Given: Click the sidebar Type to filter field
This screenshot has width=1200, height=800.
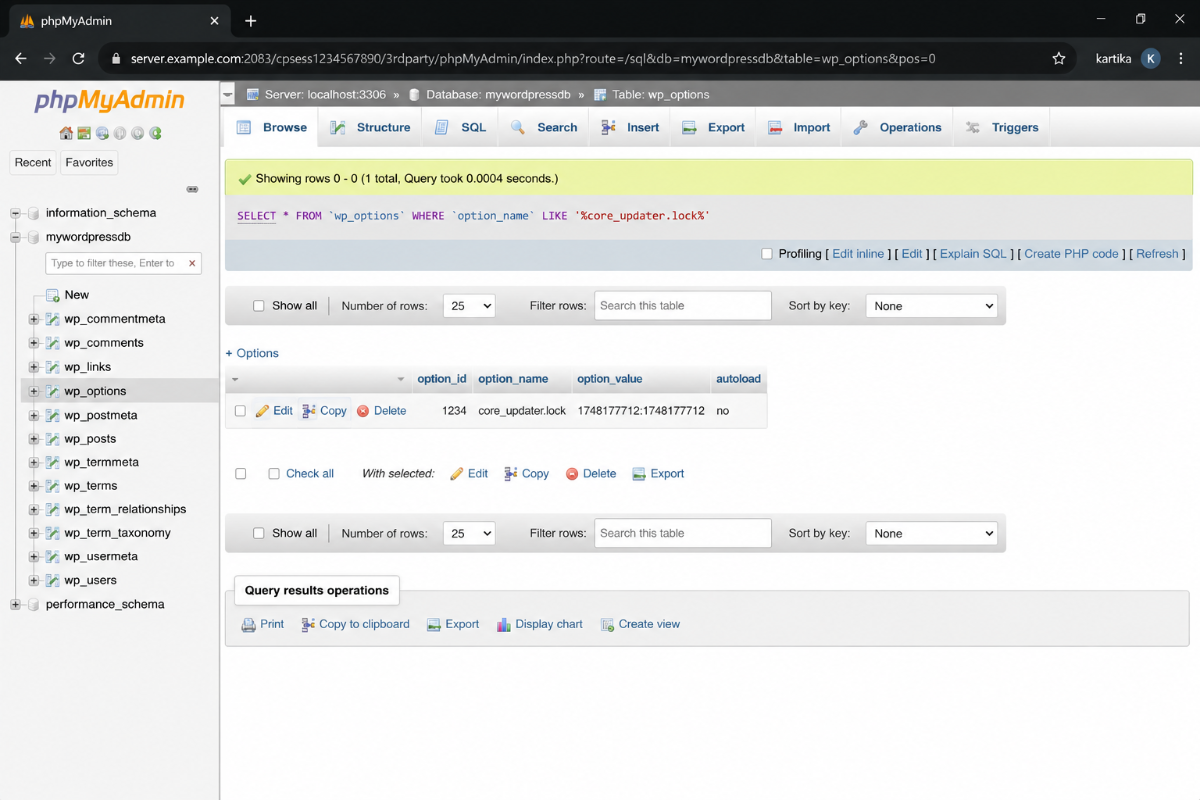Looking at the screenshot, I should pyautogui.click(x=123, y=263).
